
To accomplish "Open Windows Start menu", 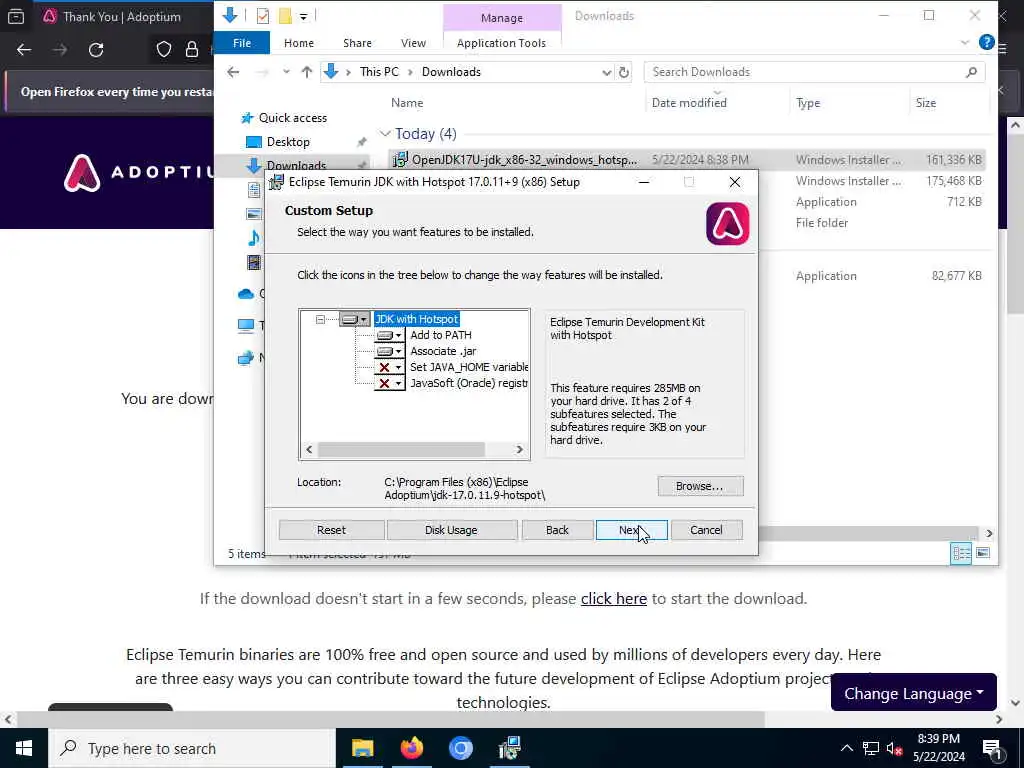I will click(24, 748).
